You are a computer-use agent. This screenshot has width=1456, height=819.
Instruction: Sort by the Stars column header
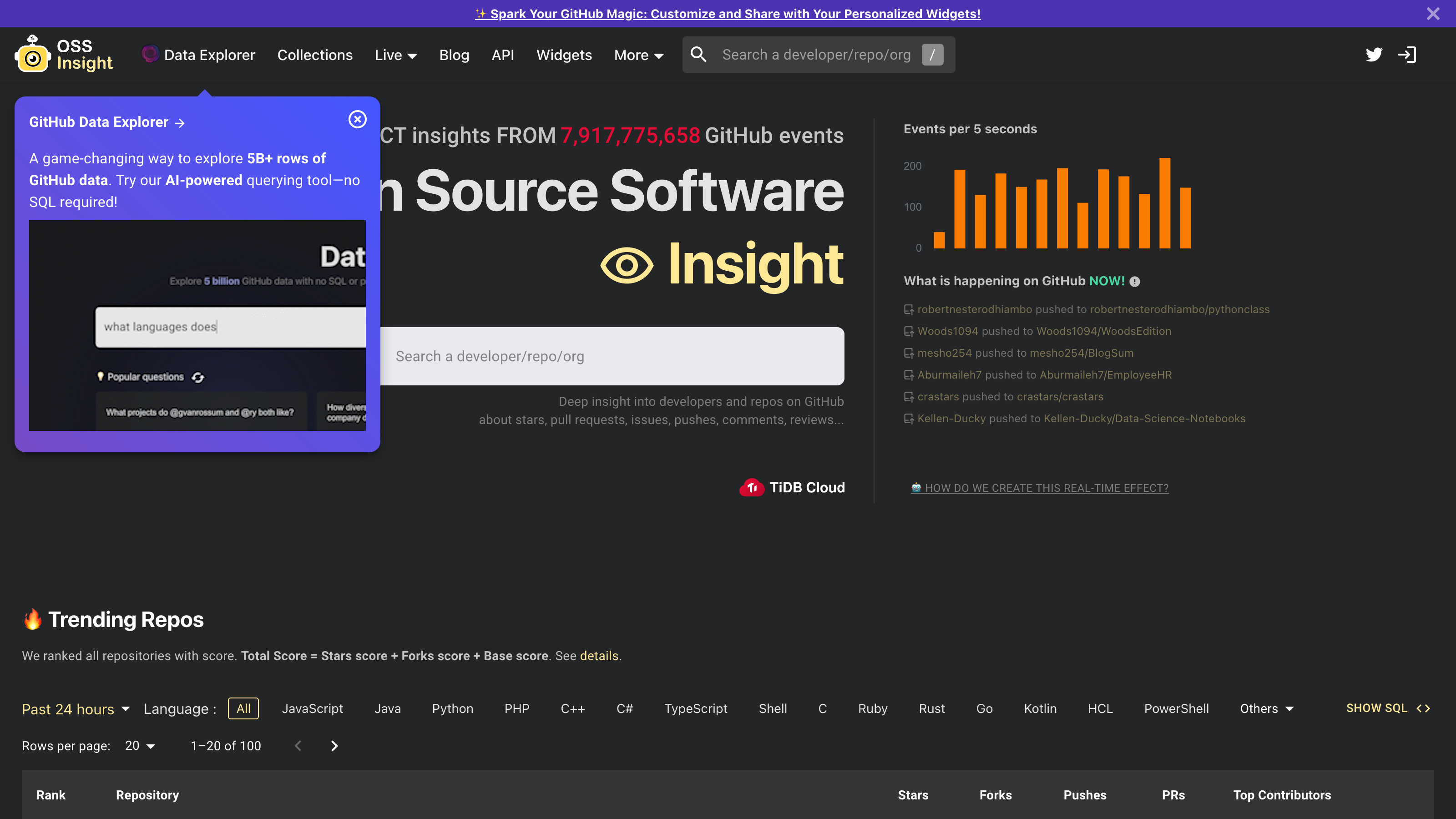[913, 795]
